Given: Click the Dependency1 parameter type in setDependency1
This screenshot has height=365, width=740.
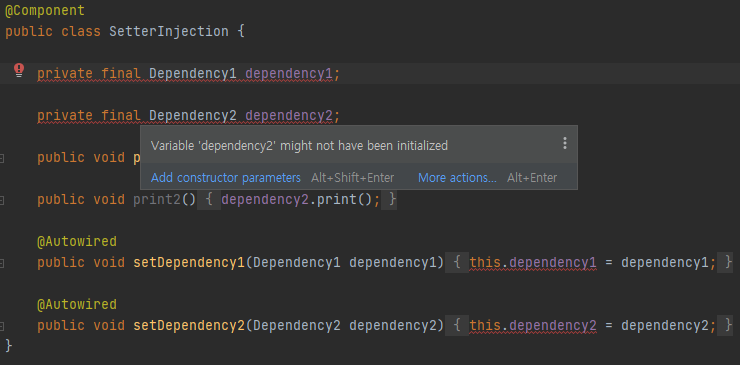Looking at the screenshot, I should click(296, 262).
